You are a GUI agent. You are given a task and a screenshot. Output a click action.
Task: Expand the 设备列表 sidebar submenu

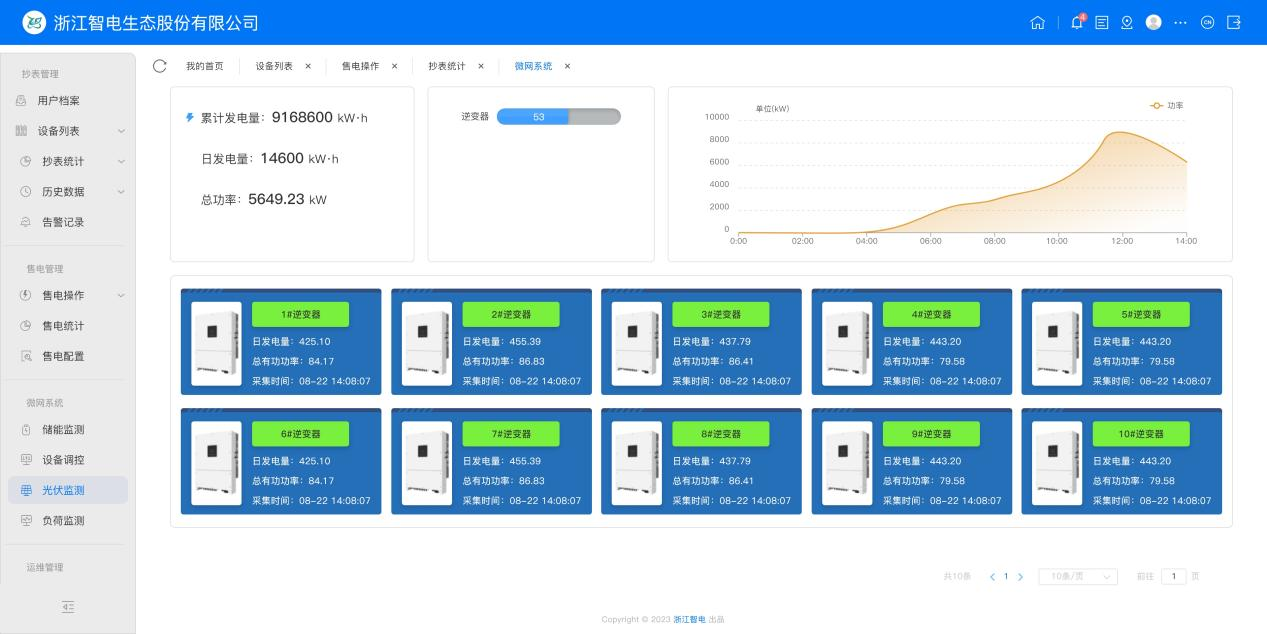[121, 131]
